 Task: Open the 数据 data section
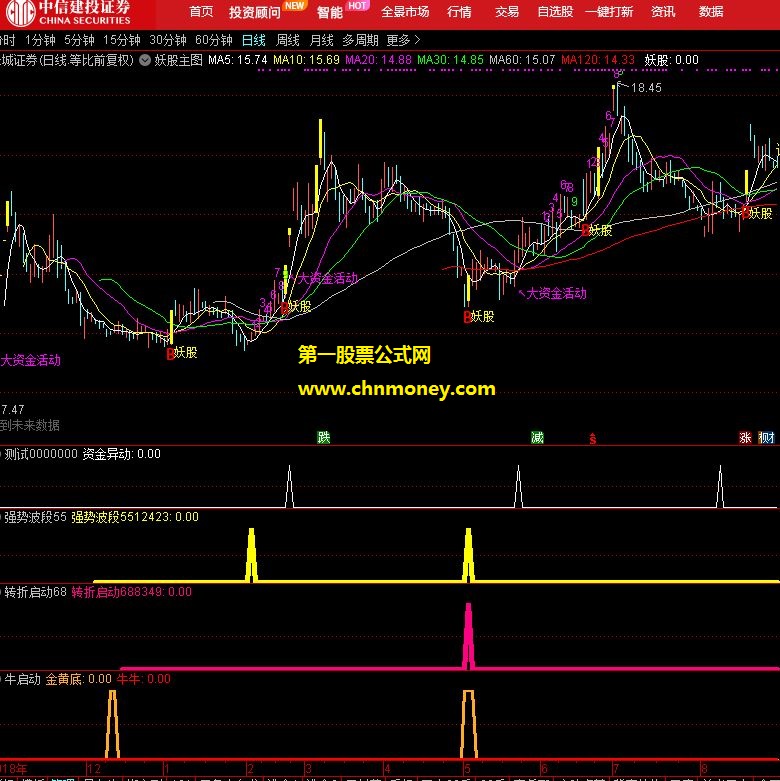pos(711,11)
